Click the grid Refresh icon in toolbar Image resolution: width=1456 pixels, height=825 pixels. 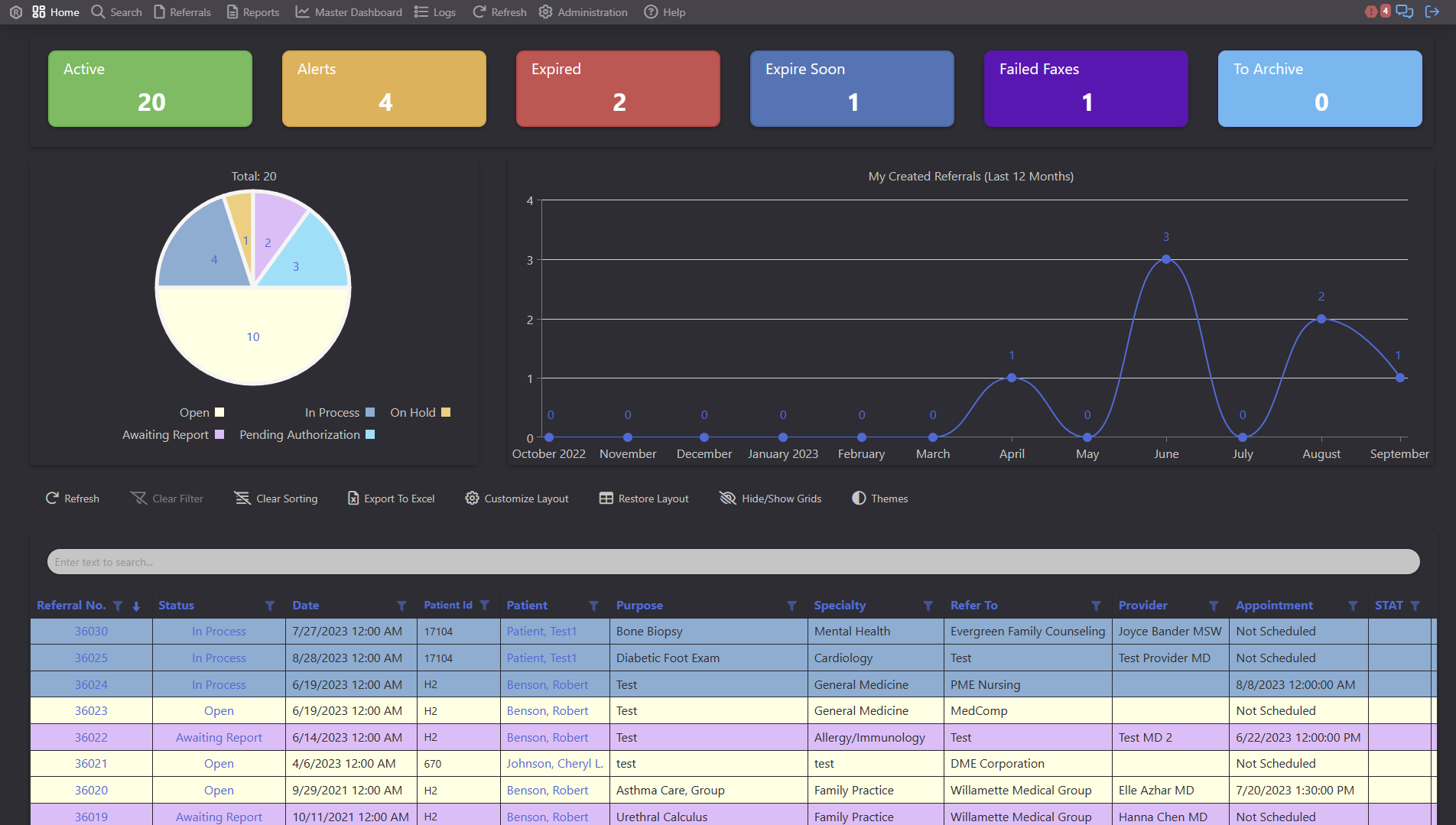52,499
